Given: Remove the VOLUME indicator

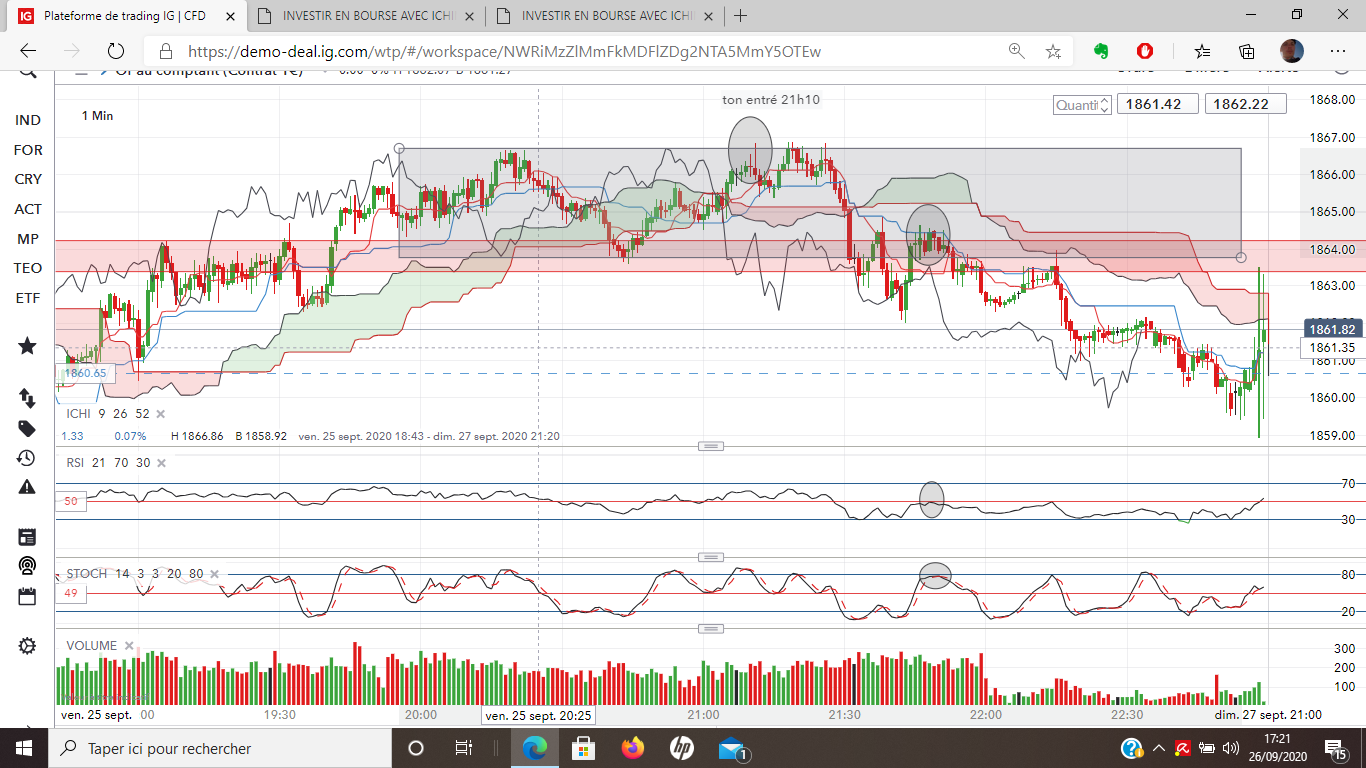Looking at the screenshot, I should 128,646.
